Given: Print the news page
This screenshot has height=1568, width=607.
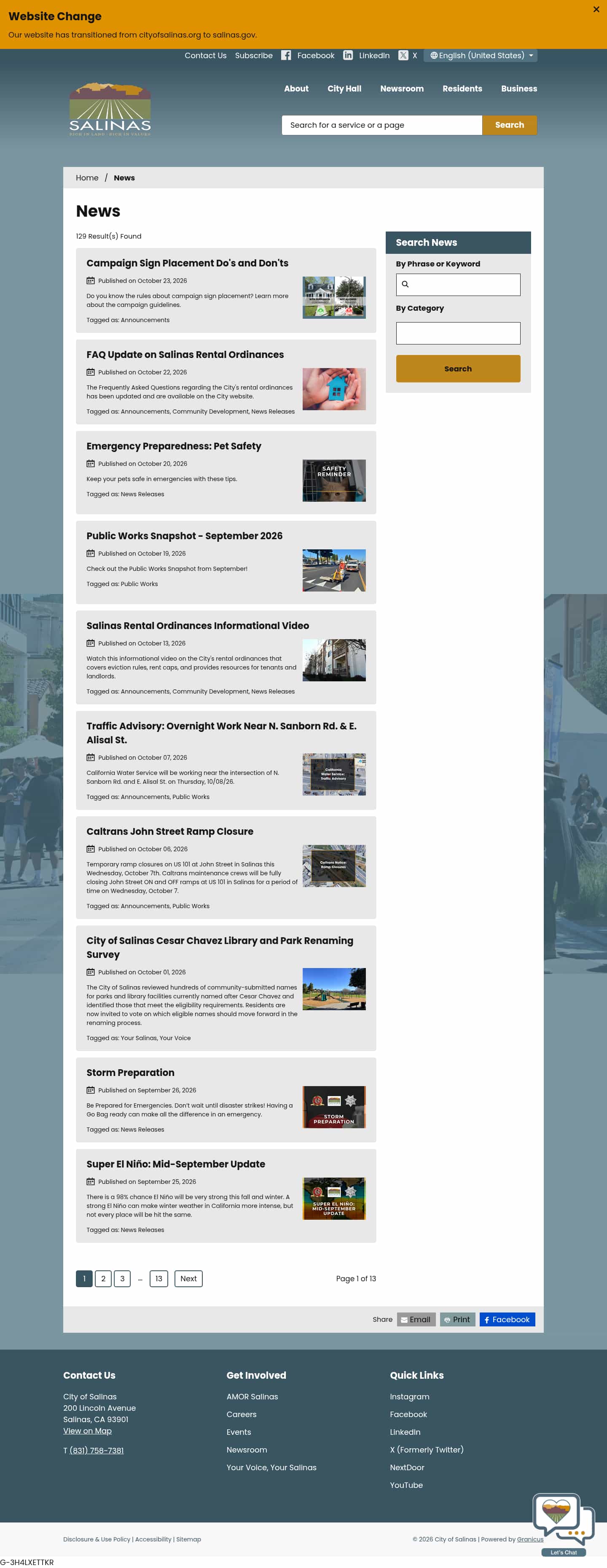Looking at the screenshot, I should pos(457,1320).
